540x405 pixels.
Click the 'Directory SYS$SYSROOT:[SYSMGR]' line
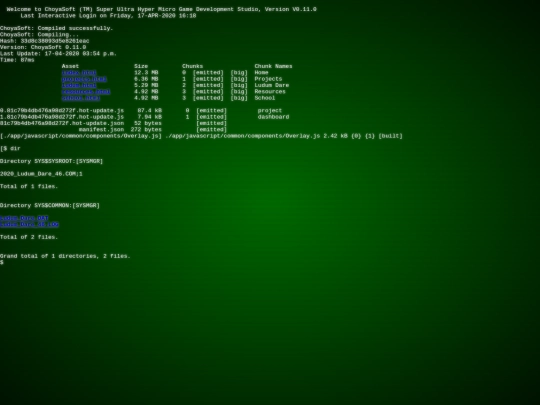pos(51,161)
